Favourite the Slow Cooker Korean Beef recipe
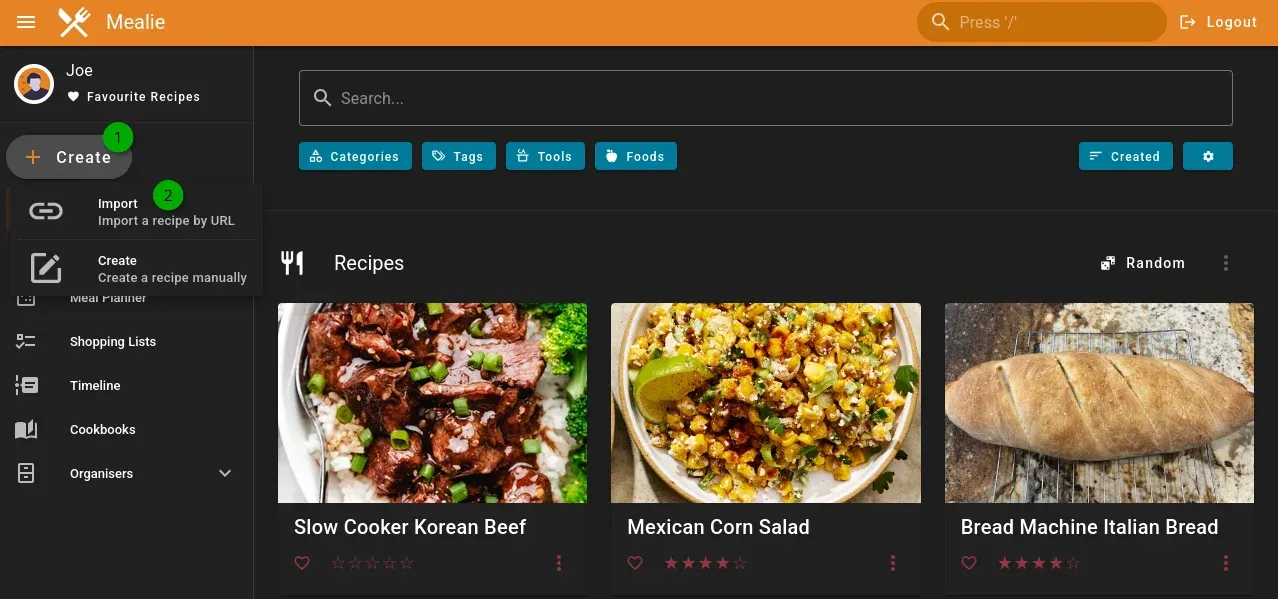This screenshot has height=599, width=1278. click(x=302, y=563)
